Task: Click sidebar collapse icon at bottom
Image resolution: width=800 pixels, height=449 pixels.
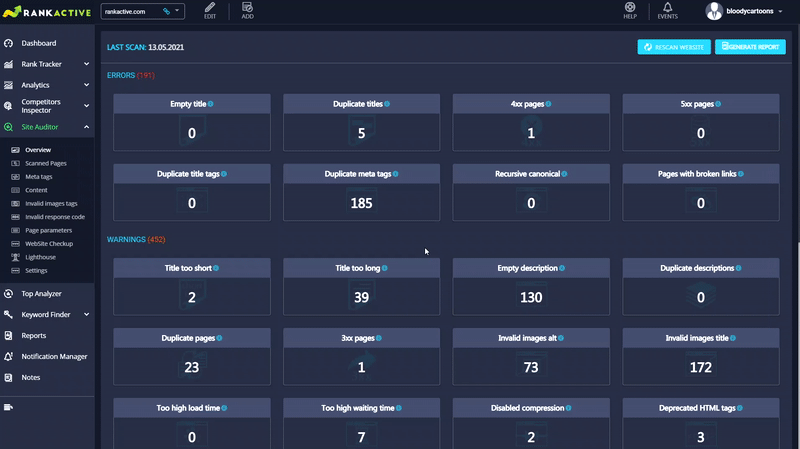Action: click(x=8, y=407)
